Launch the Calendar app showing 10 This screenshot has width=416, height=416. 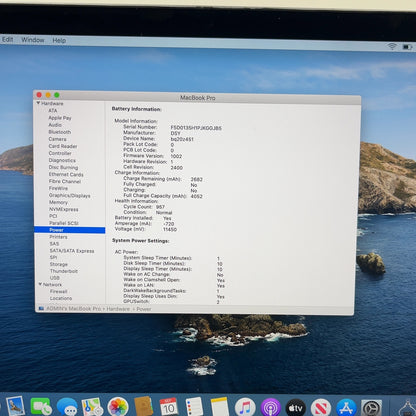pos(168,407)
